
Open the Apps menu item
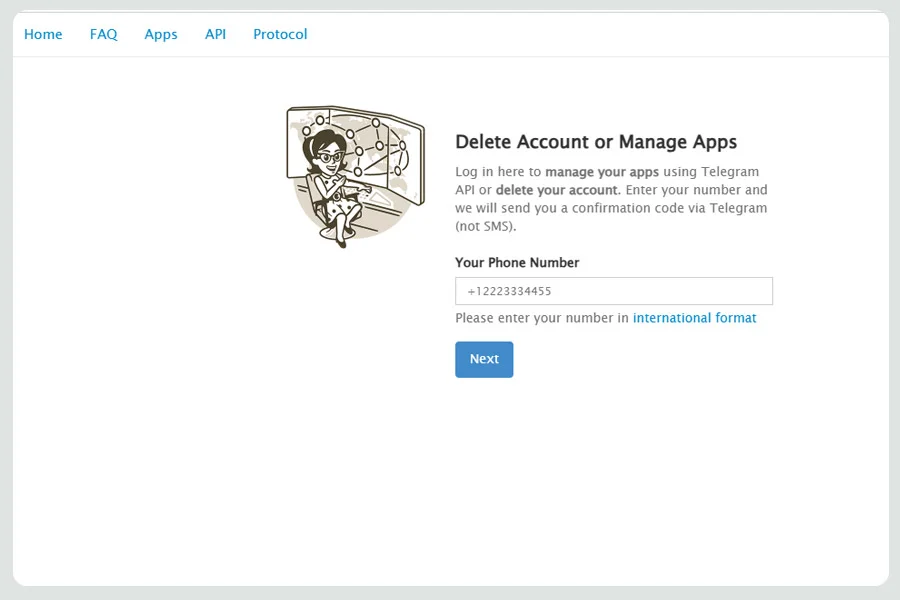pos(161,35)
